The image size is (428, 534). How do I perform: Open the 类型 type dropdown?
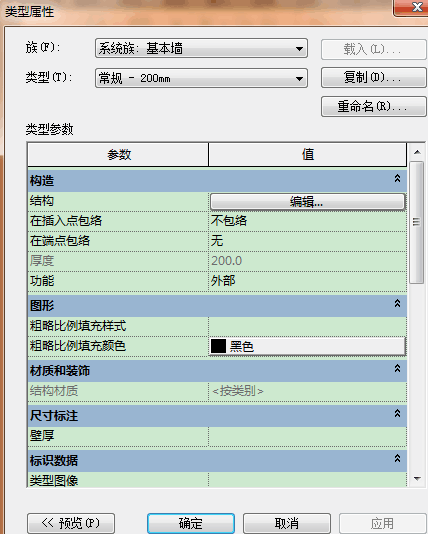point(201,78)
